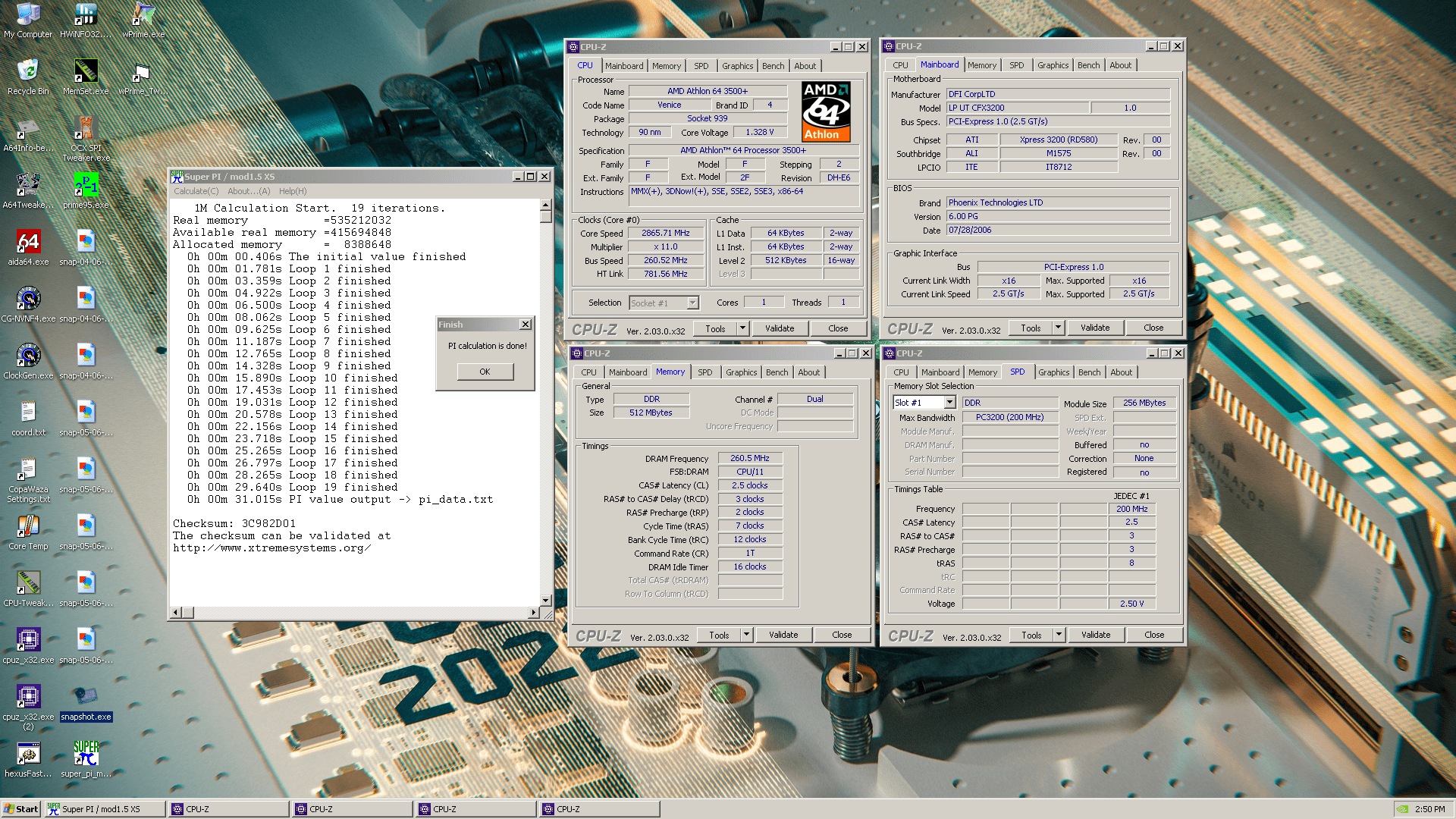
Task: Switch to Super PI taskbar button
Action: [105, 809]
